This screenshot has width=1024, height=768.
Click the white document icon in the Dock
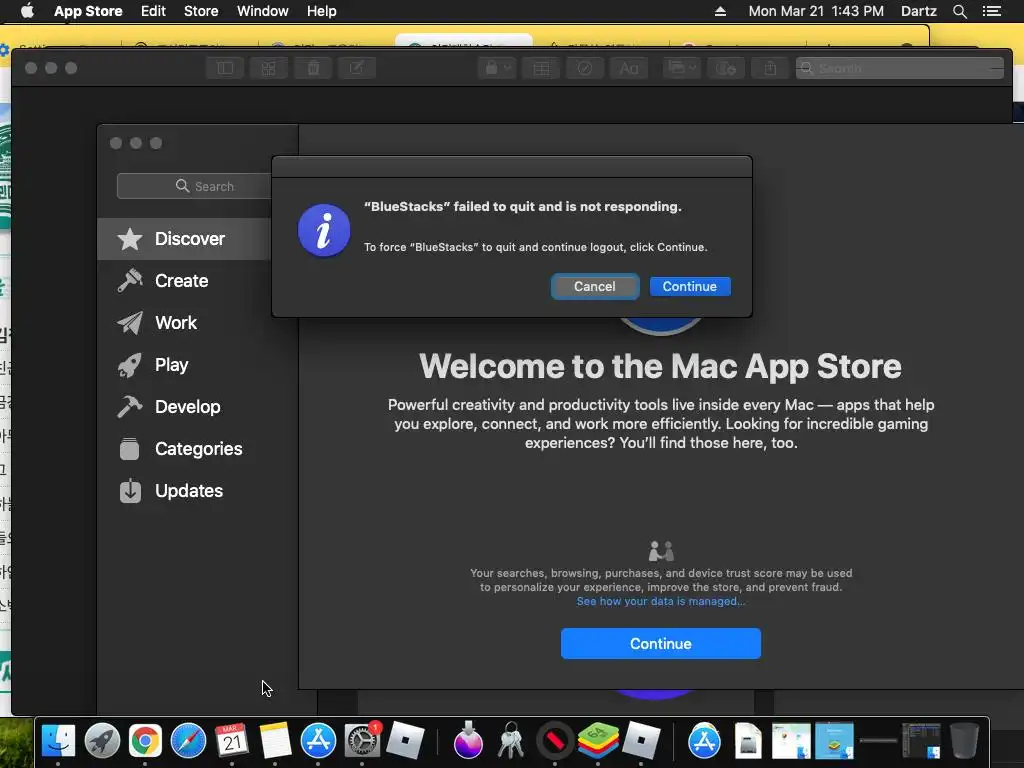(748, 741)
